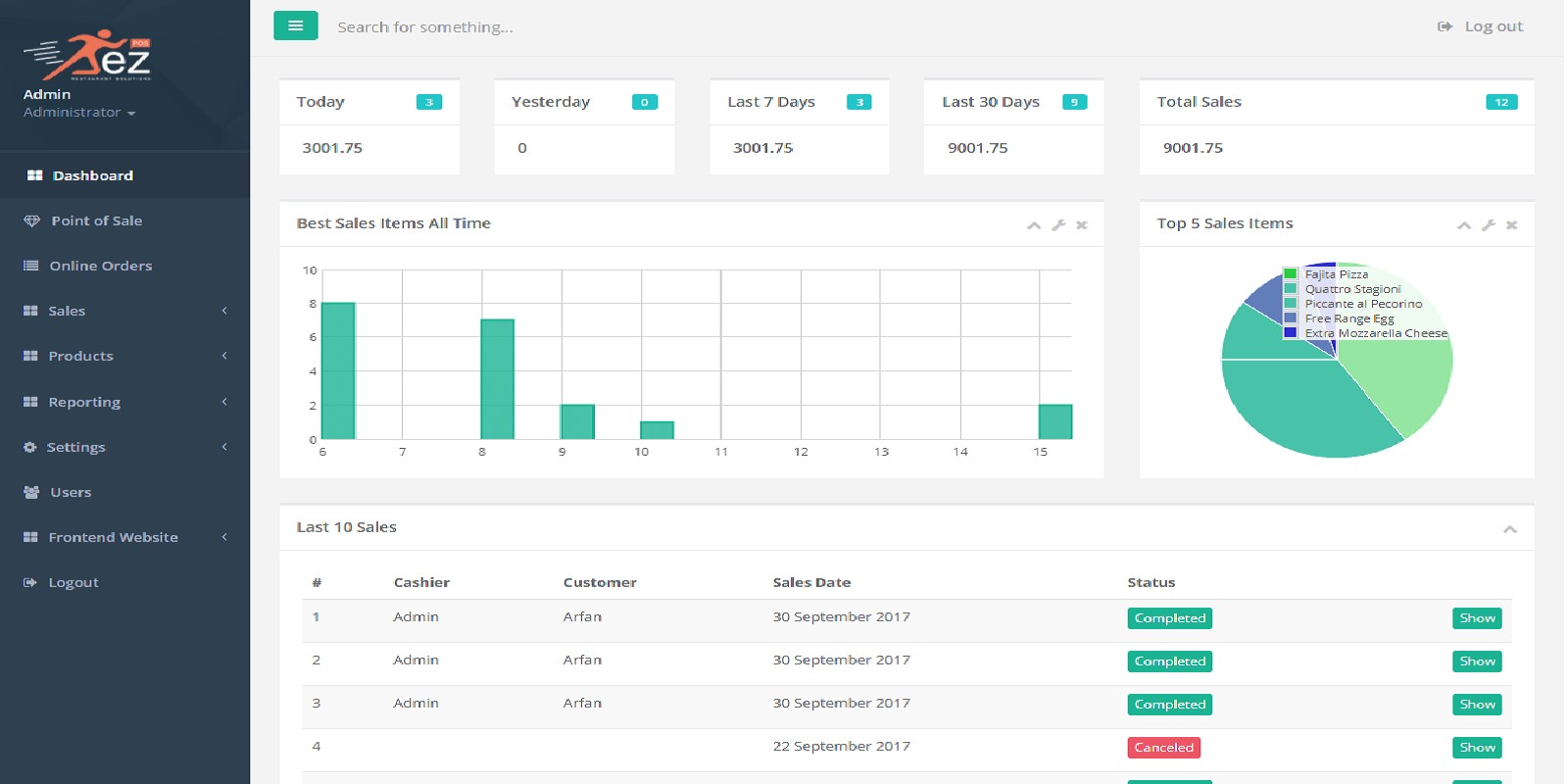Viewport: 1568px width, 784px height.
Task: Collapse the Last 10 Sales panel
Action: point(1510,529)
